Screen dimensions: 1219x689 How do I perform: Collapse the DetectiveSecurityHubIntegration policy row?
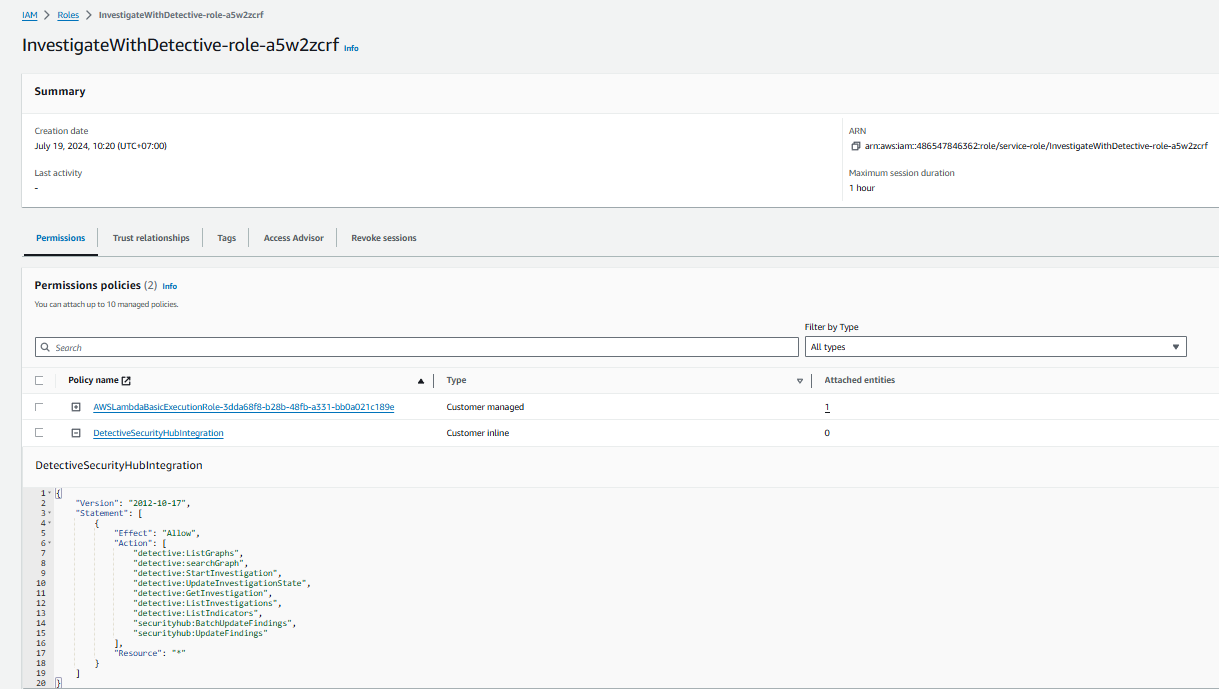(76, 433)
